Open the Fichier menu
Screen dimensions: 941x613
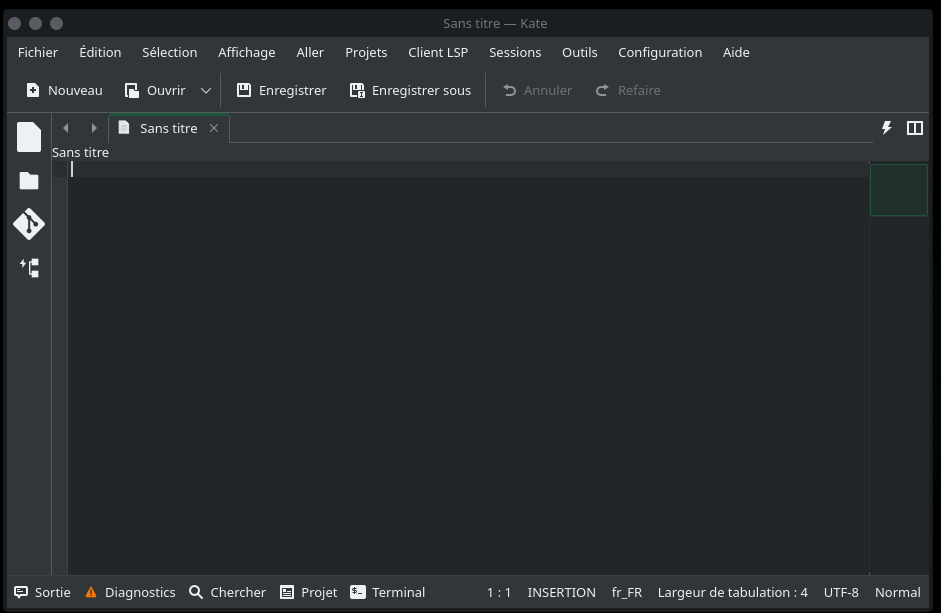tap(38, 52)
